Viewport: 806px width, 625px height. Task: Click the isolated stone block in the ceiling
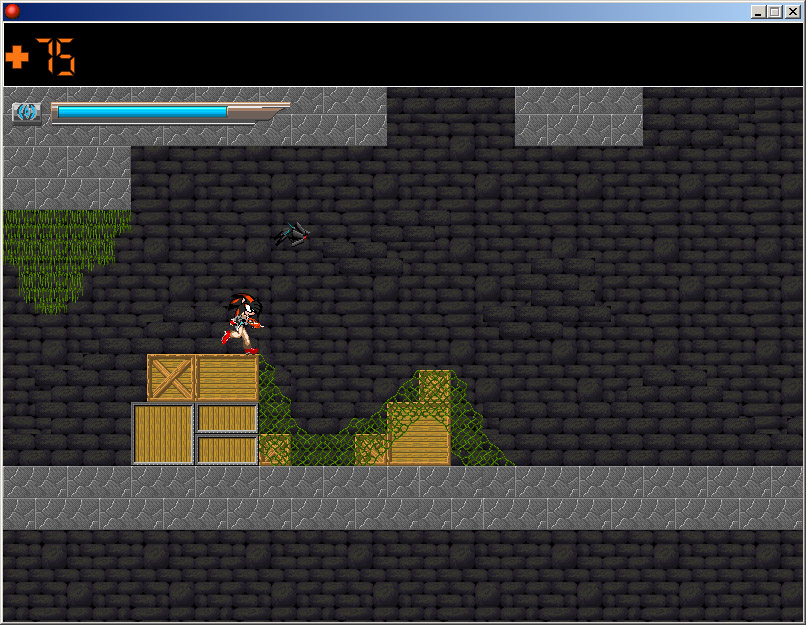[x=578, y=116]
